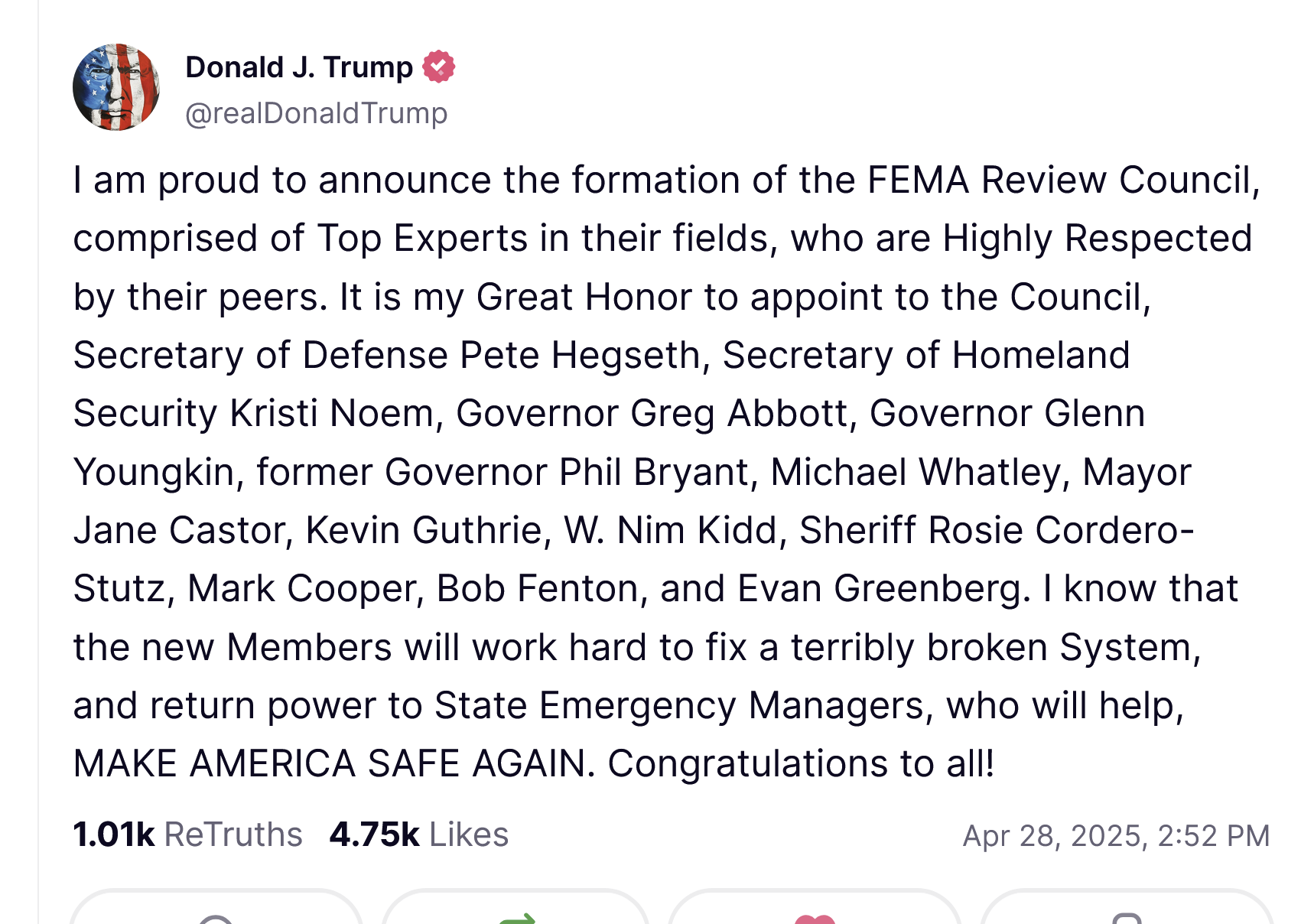The width and height of the screenshot is (1301, 924).
Task: Open Donald J. Trump's profile avatar
Action: tap(116, 87)
